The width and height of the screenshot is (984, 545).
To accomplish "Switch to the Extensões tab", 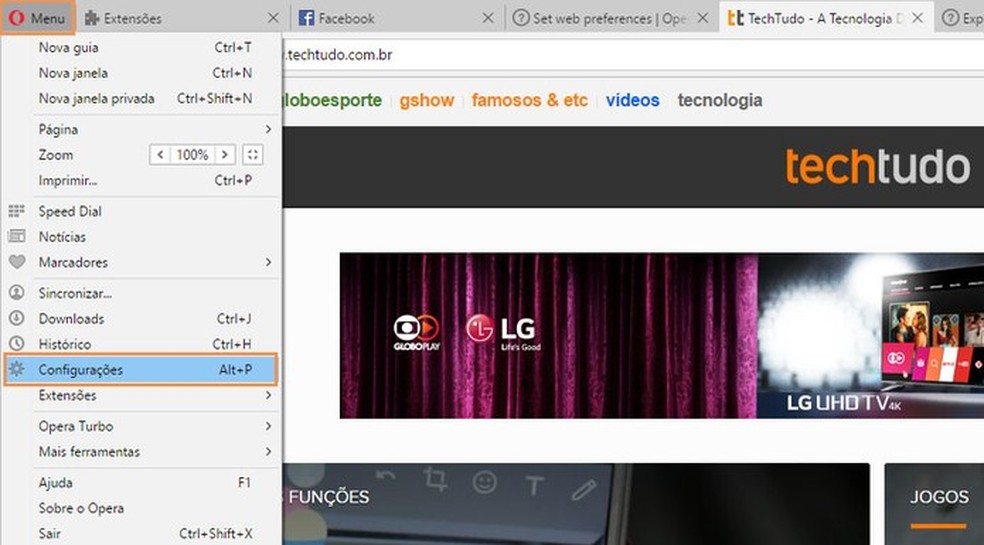I will [x=182, y=18].
